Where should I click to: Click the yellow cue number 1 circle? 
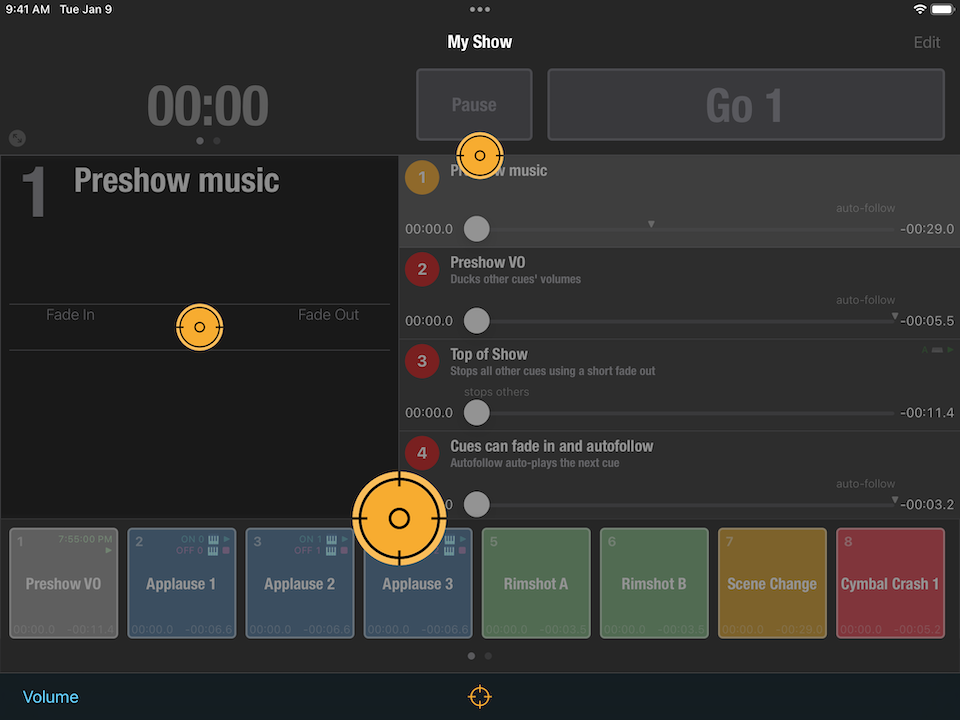422,178
